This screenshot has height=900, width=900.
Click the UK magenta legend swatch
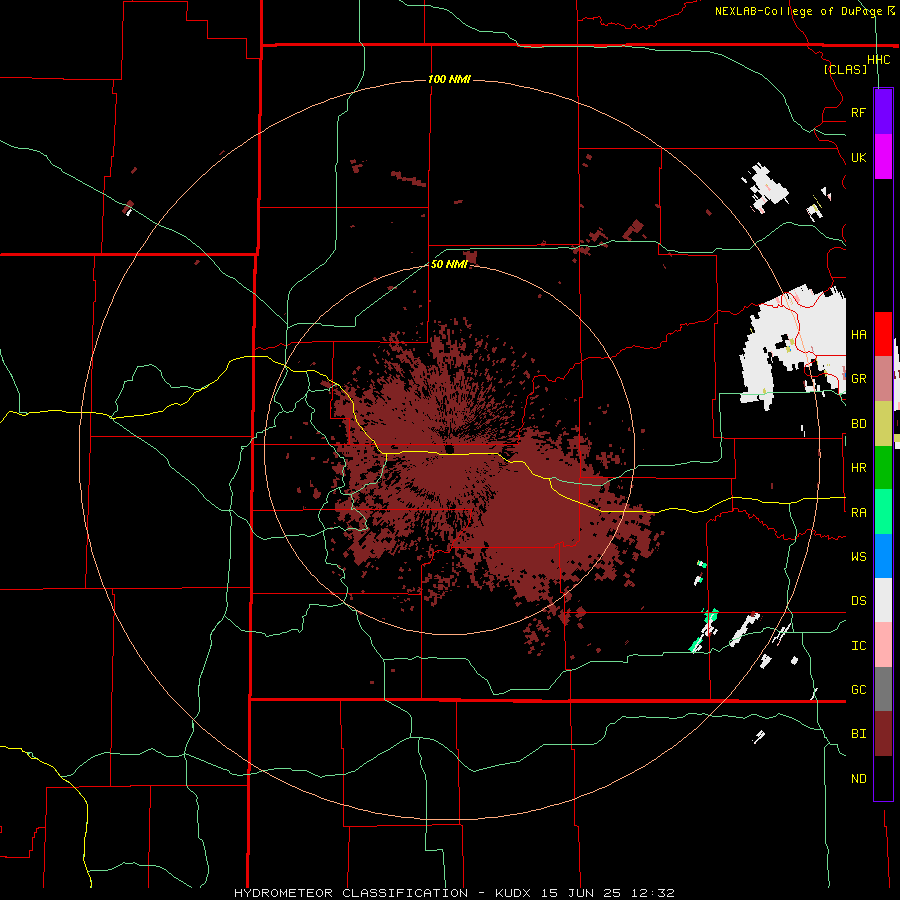883,157
